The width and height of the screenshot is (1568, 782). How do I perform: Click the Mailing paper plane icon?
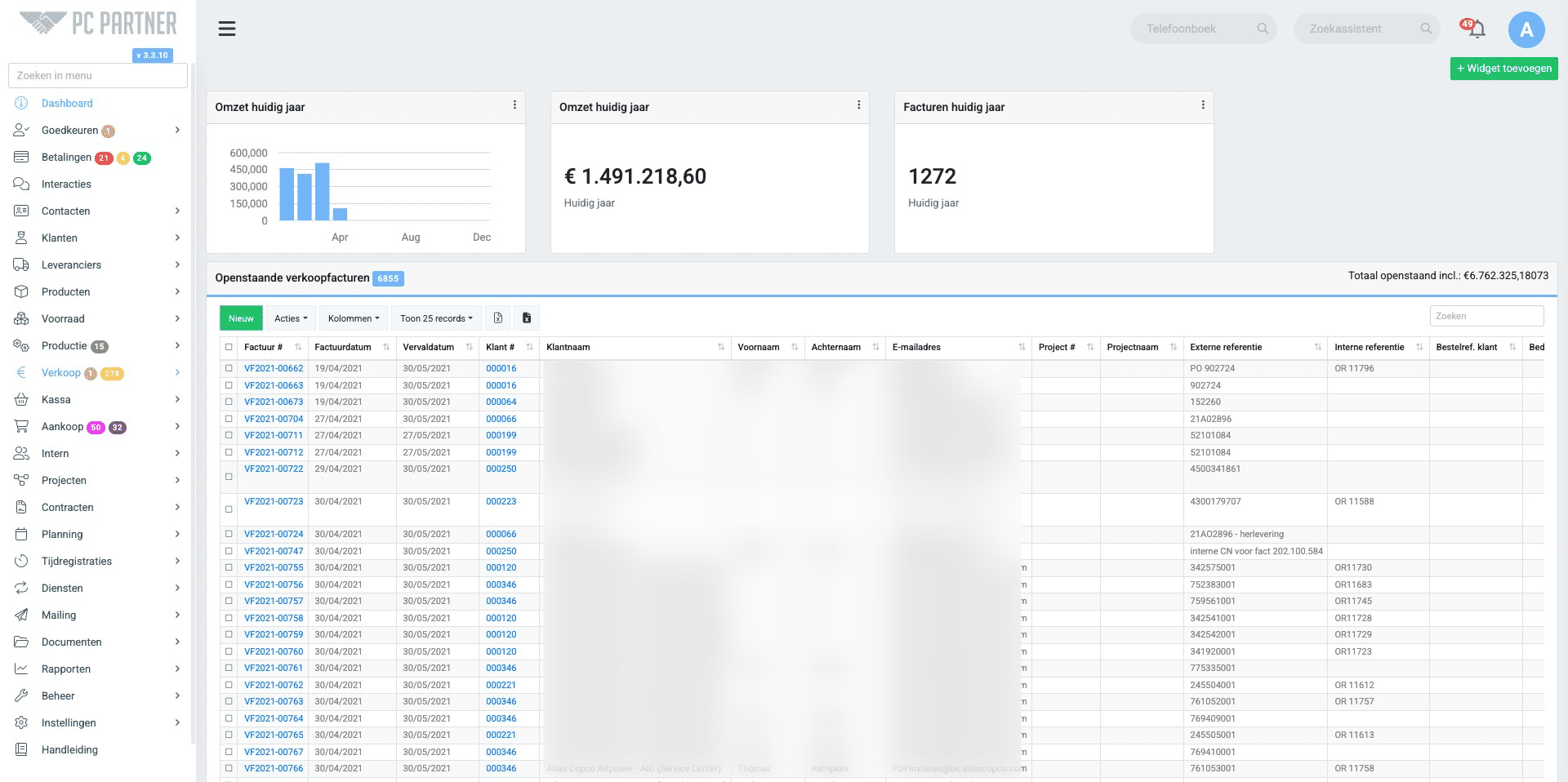click(x=22, y=615)
